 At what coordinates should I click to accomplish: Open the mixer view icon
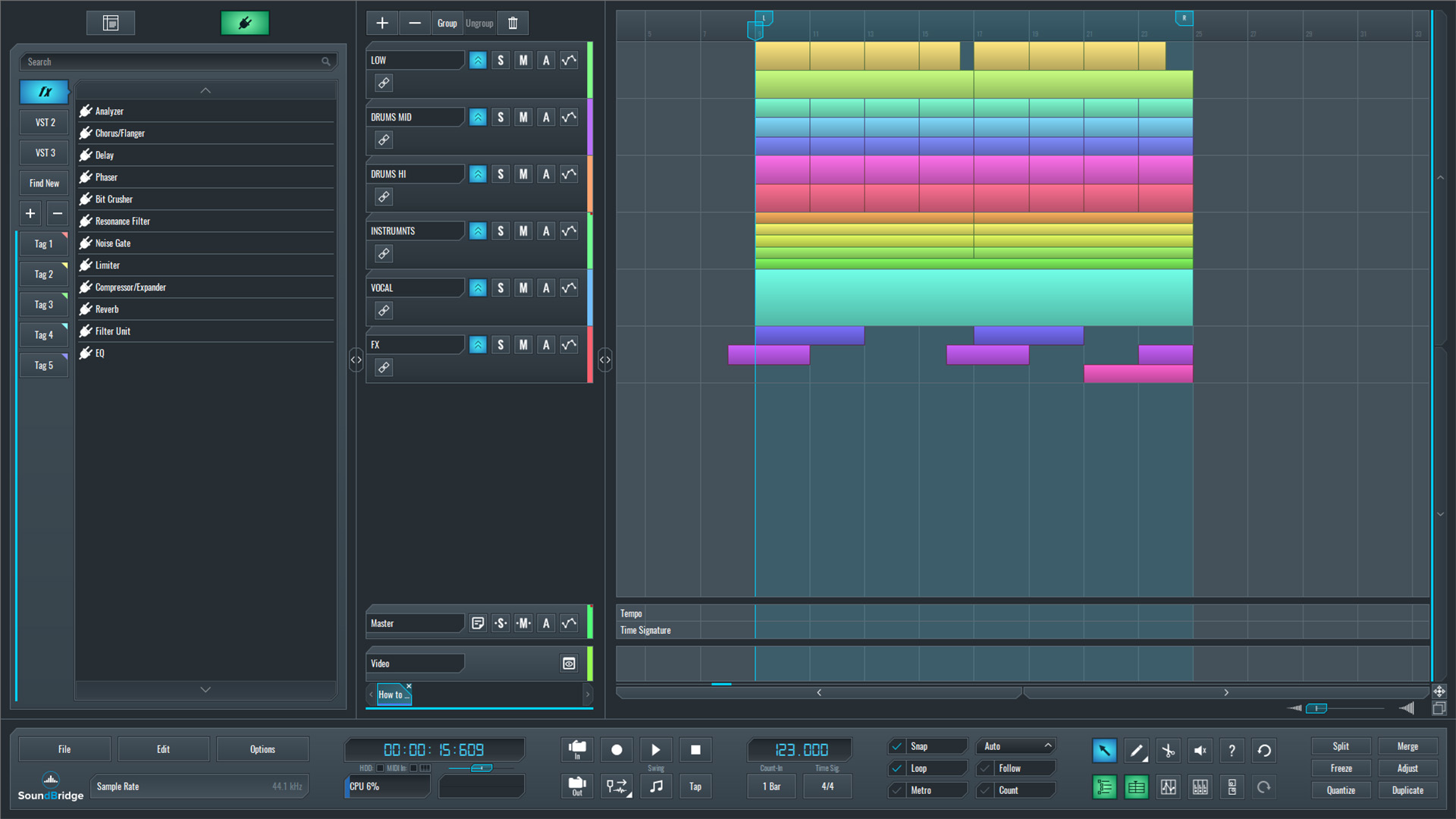1200,787
